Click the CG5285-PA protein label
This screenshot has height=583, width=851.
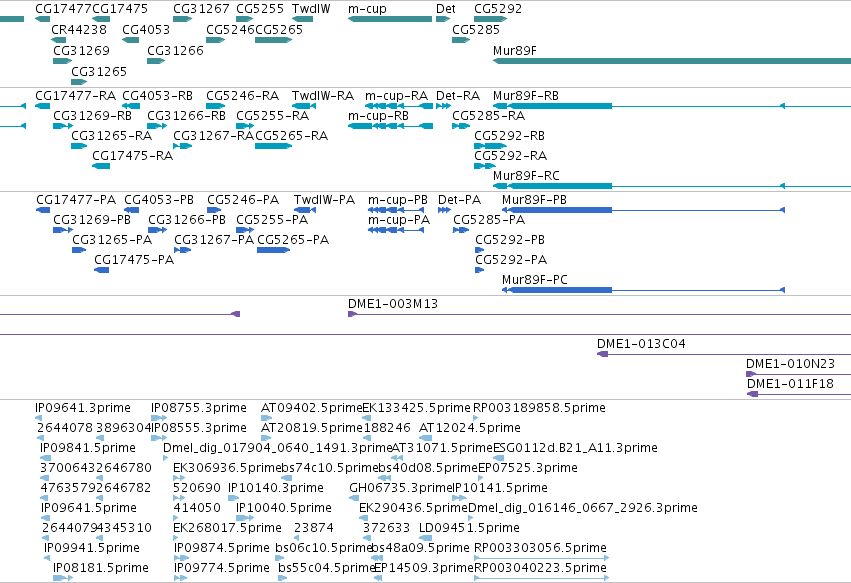click(489, 220)
